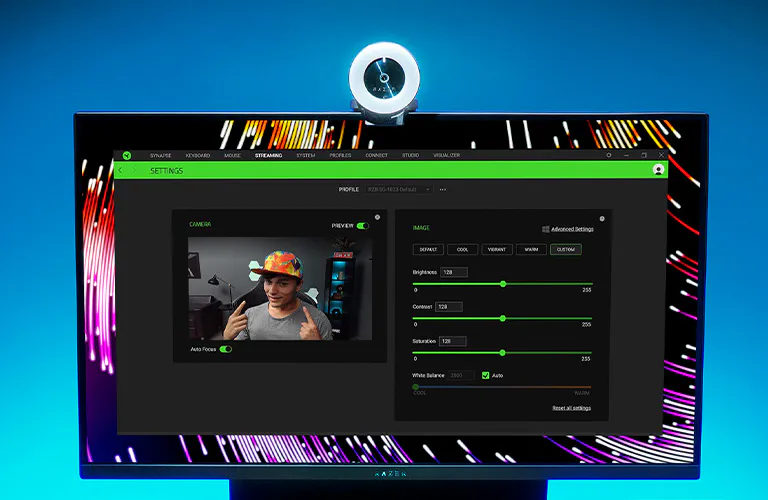This screenshot has height=500, width=768.
Task: Click the Contrast value input field
Action: [448, 307]
